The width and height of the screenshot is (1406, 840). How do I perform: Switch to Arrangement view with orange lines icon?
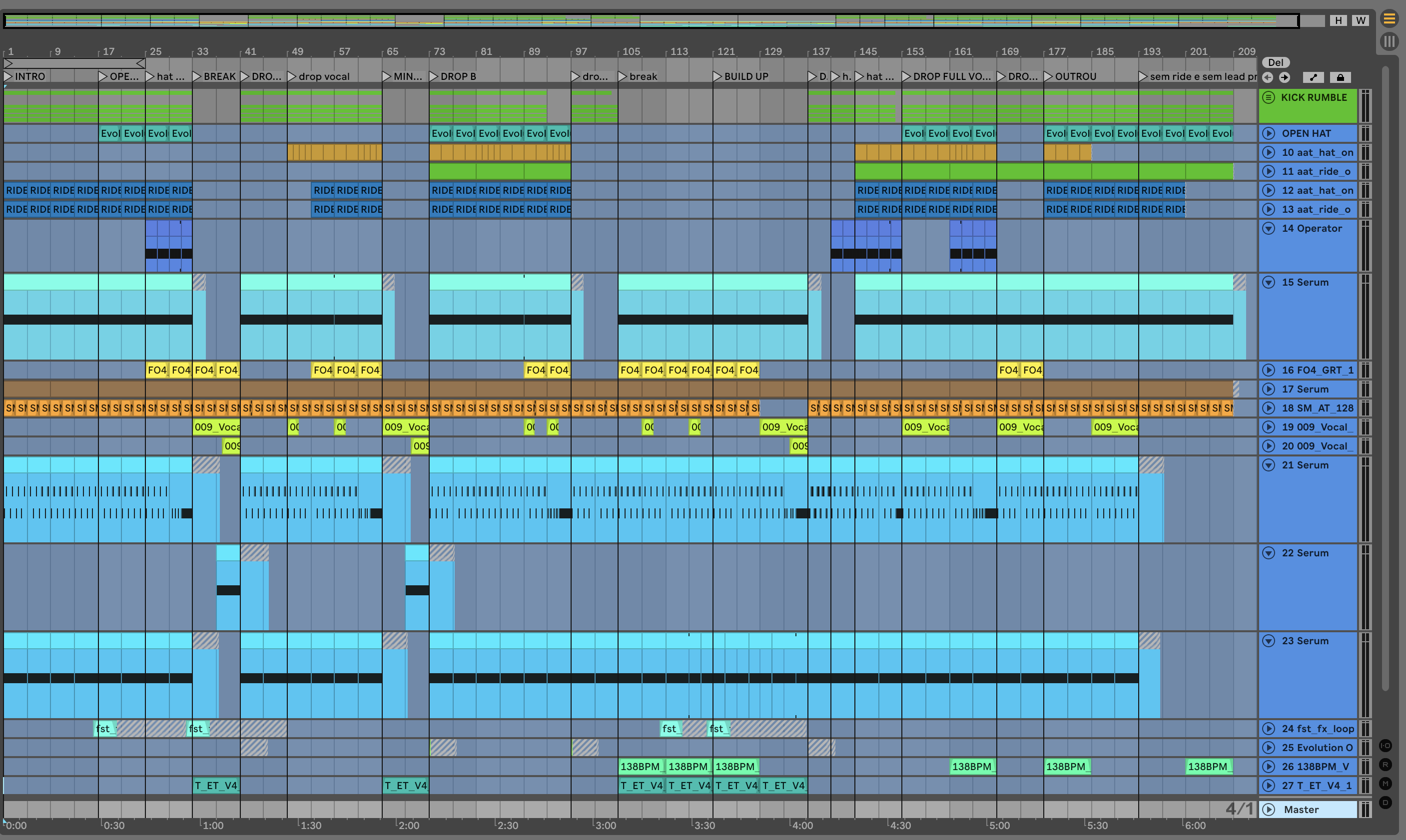(x=1389, y=18)
